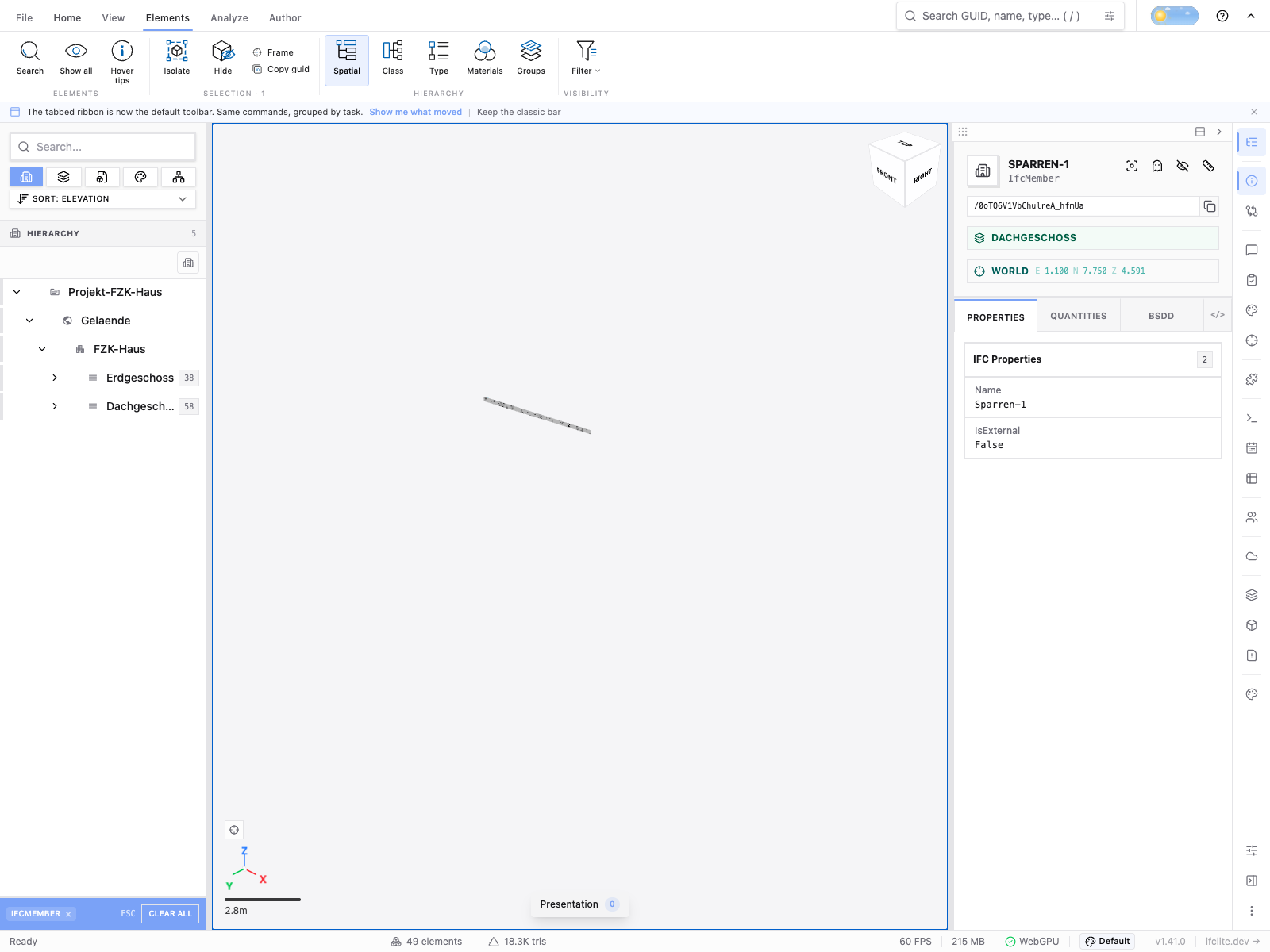Screen dimensions: 1270x952
Task: Toggle Hover tips in ribbon
Action: (122, 61)
